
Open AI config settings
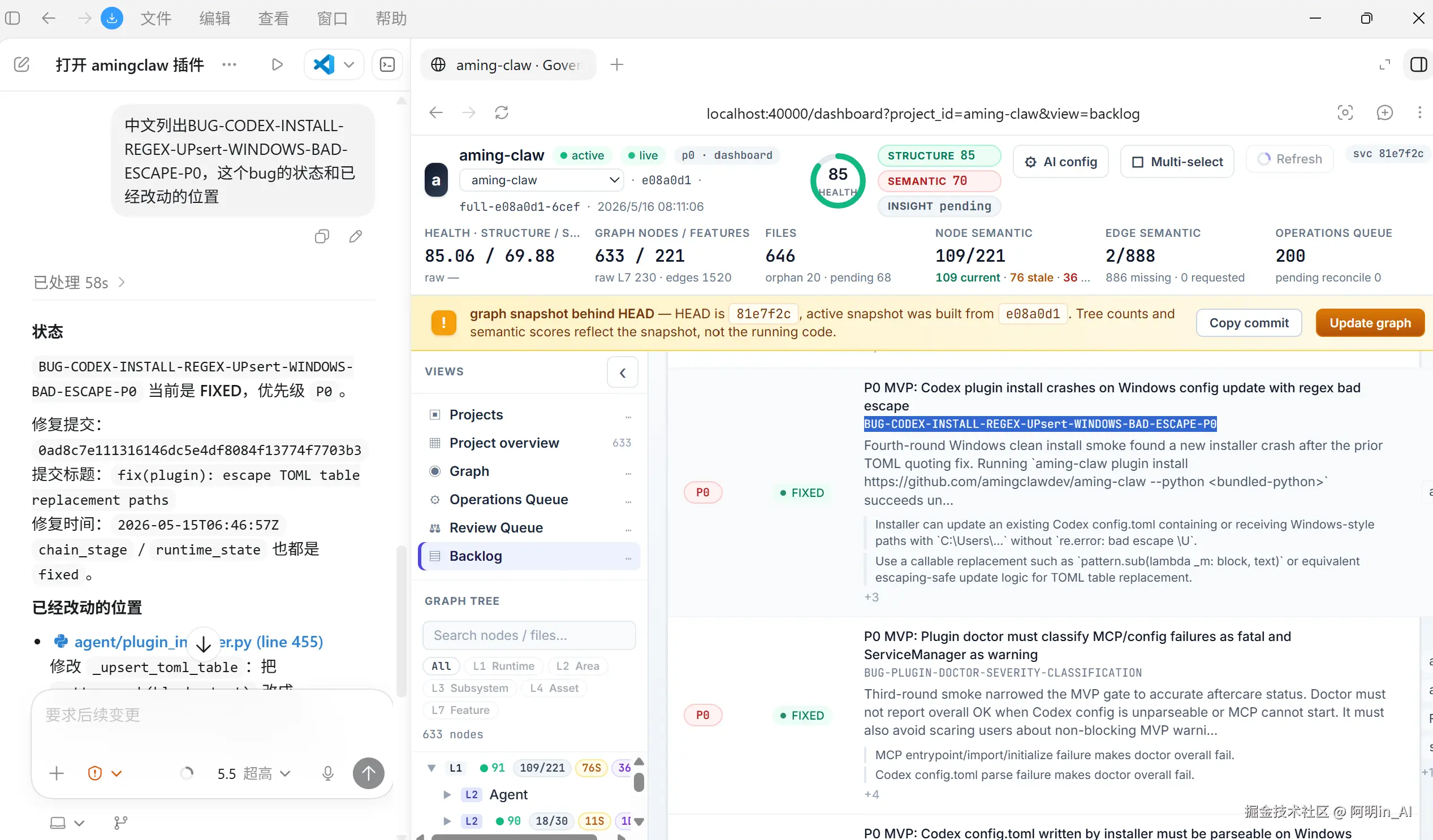[x=1061, y=162]
